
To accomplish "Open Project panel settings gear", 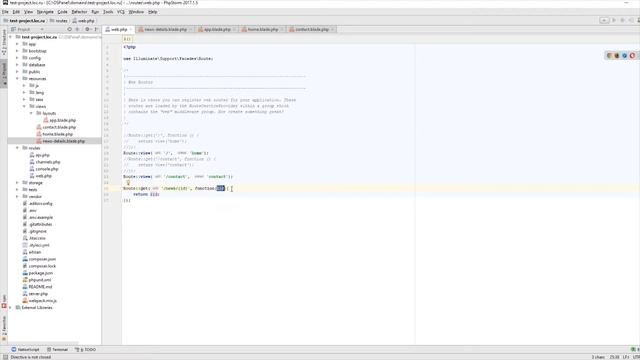I will click(87, 29).
